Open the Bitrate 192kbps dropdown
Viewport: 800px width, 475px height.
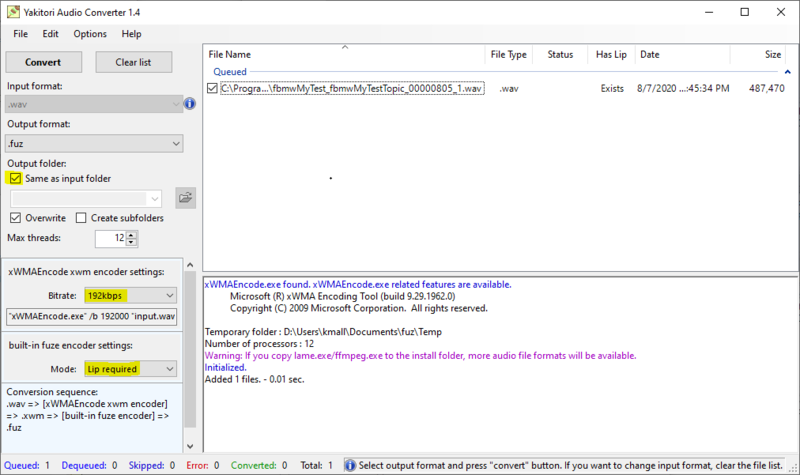point(131,295)
